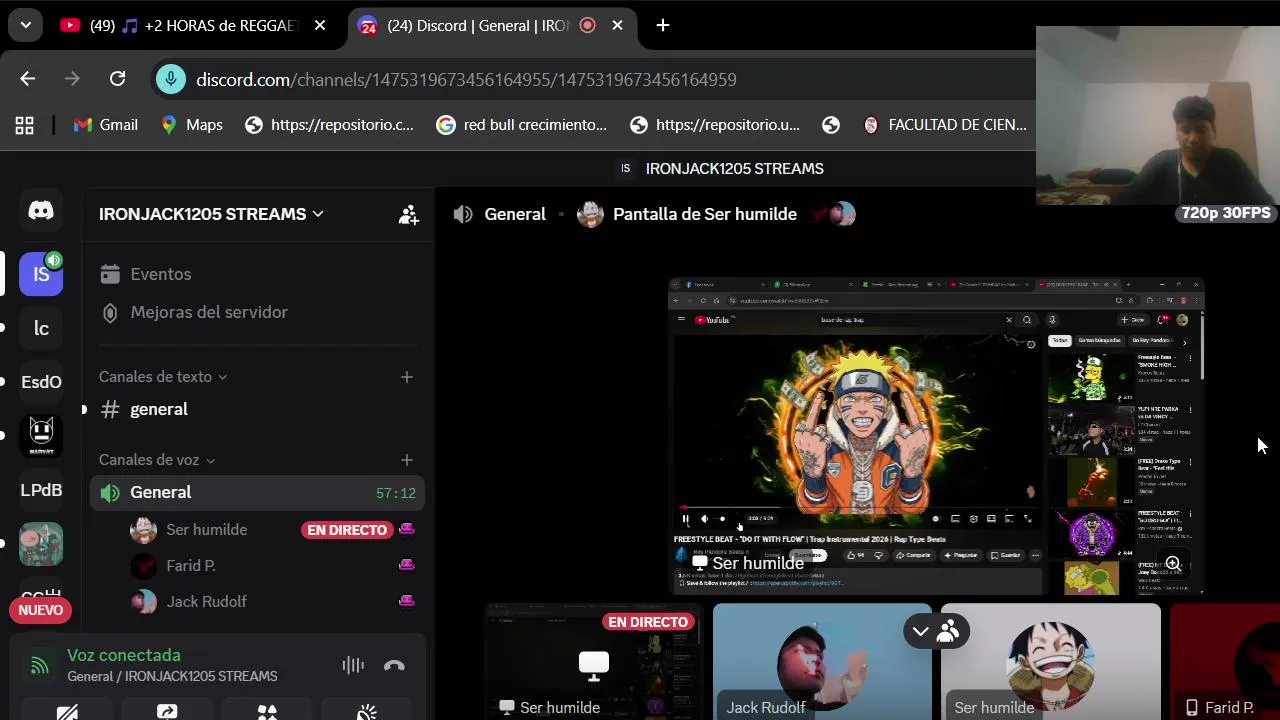Click the sofa icon in Farid P.'s row

point(406,565)
